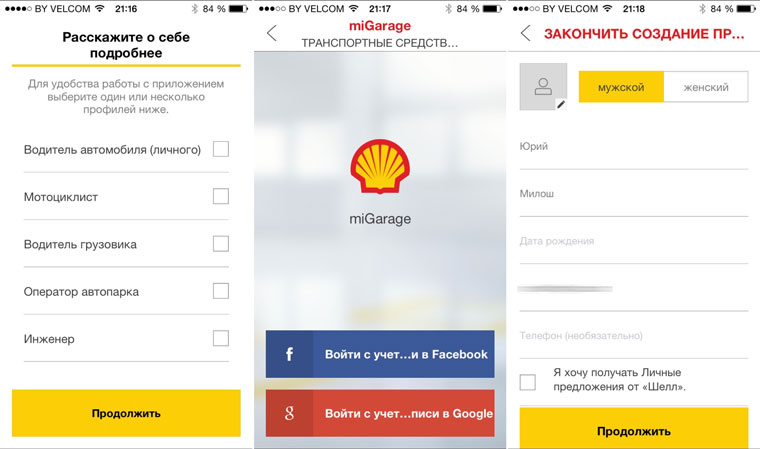Tap the "Телефон (необязательно)" field
This screenshot has width=760, height=449.
click(x=634, y=341)
